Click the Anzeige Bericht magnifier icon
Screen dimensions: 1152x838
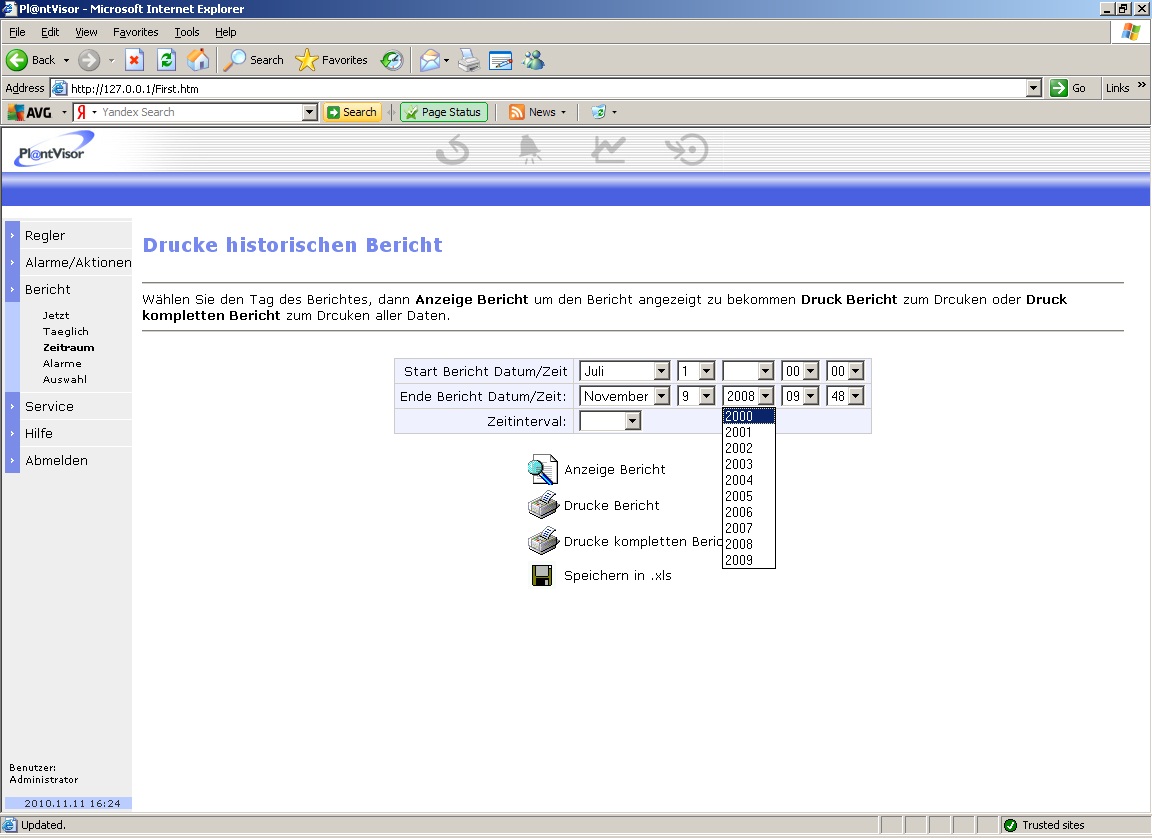(x=543, y=470)
